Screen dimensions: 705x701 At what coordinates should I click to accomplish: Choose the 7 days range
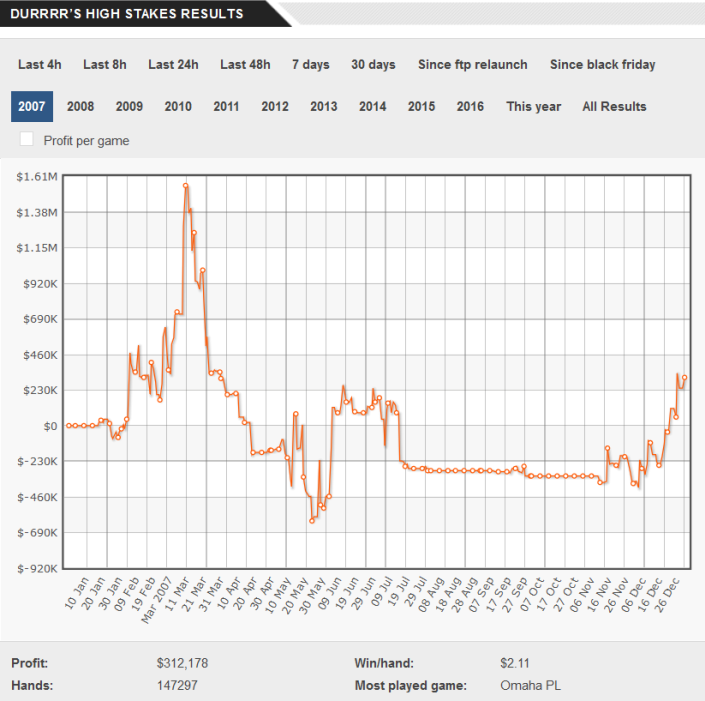(310, 64)
